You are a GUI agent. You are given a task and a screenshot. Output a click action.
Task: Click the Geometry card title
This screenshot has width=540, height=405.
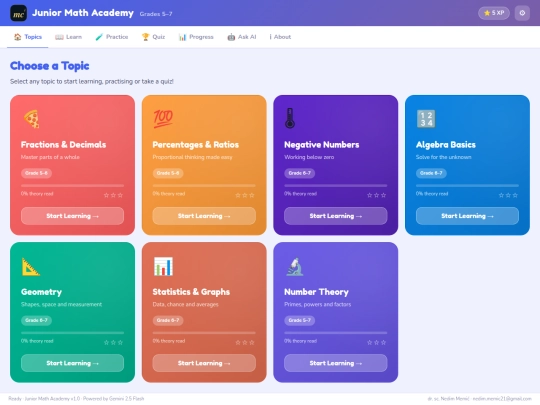coord(41,292)
